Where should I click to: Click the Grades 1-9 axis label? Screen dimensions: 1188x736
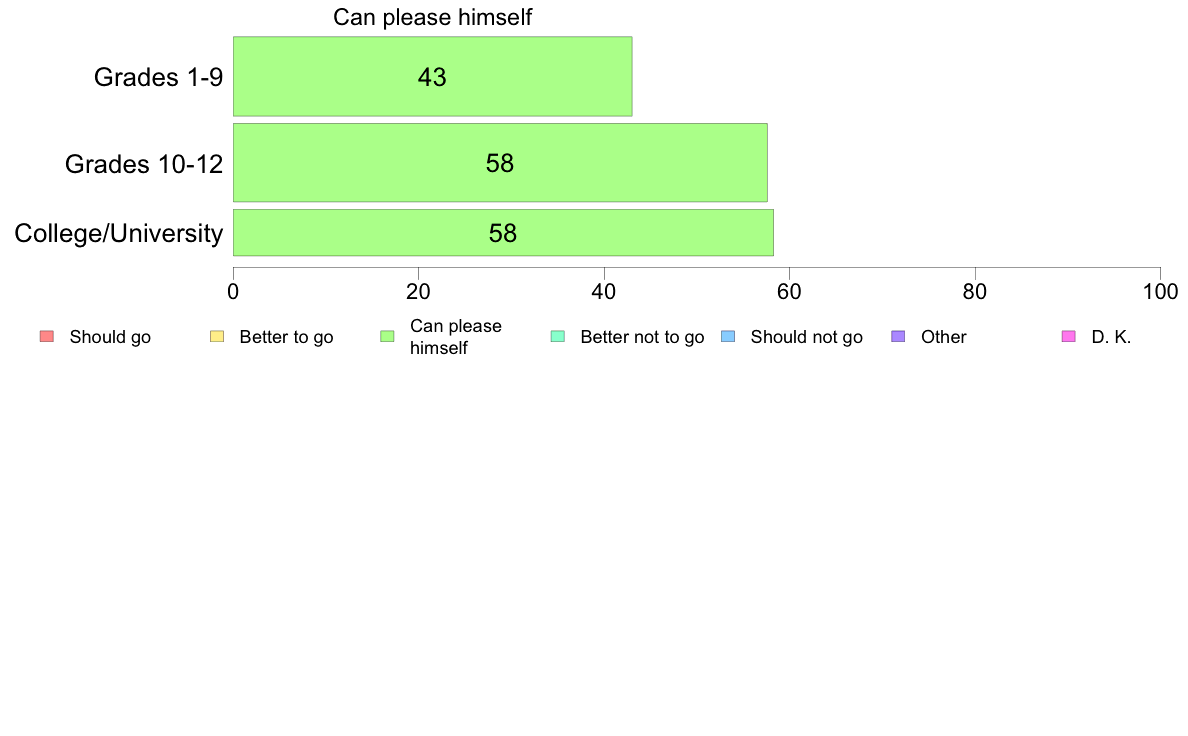click(x=158, y=77)
